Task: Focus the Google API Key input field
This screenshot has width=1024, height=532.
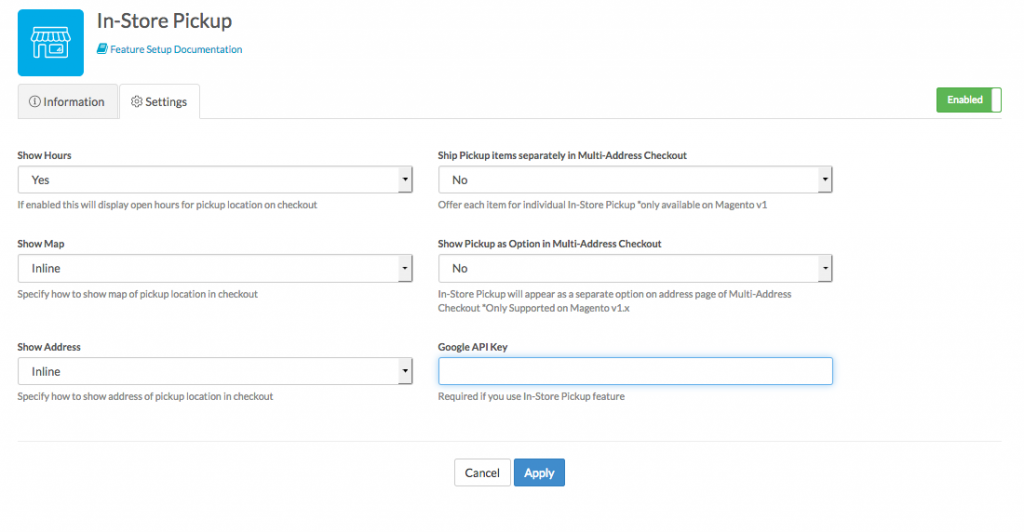Action: (635, 371)
